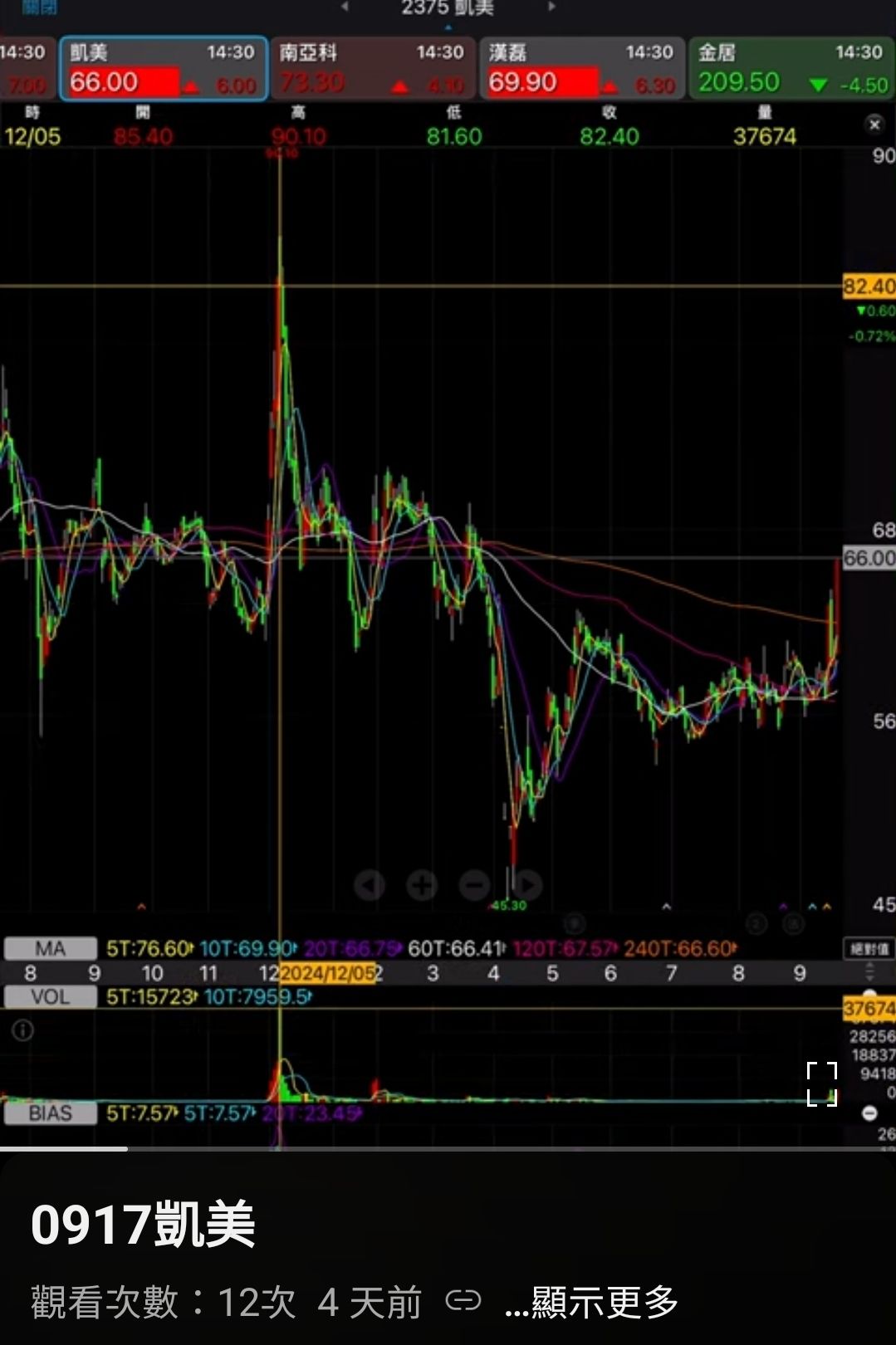Select the 金居 stock tab
This screenshot has height=1345, width=896.
point(791,68)
